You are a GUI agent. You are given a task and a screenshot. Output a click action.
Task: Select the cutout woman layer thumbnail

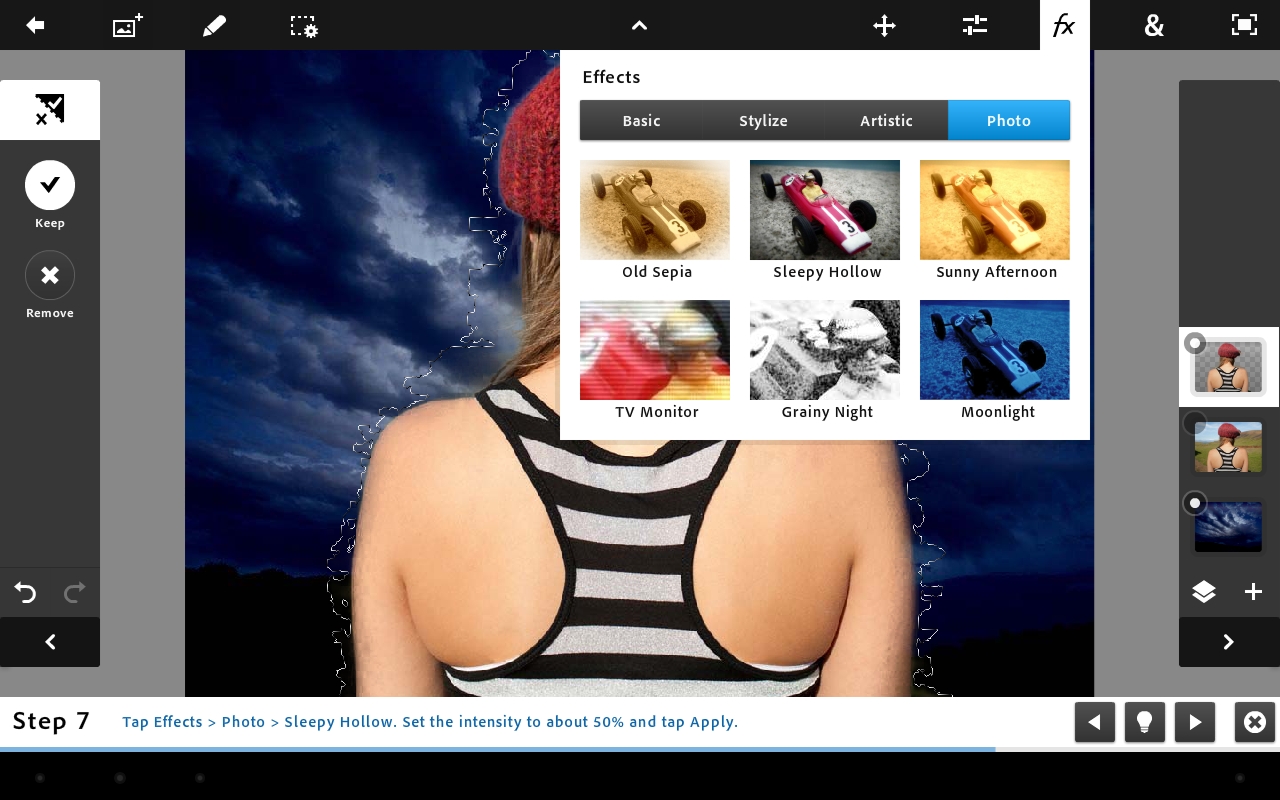[1229, 367]
